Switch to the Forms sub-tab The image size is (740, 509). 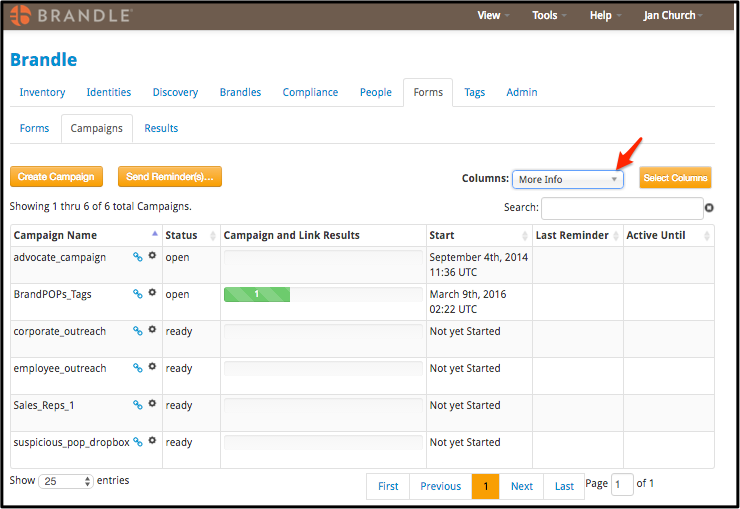34,128
